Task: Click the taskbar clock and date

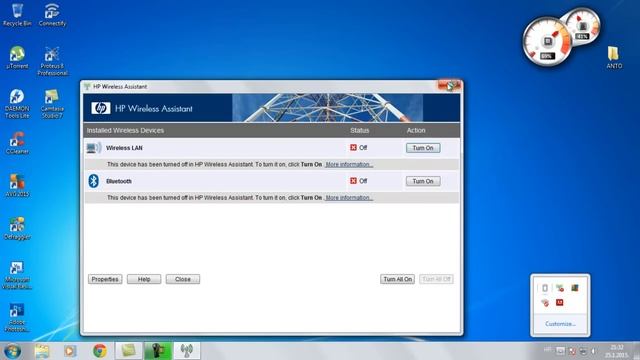Action: point(616,351)
